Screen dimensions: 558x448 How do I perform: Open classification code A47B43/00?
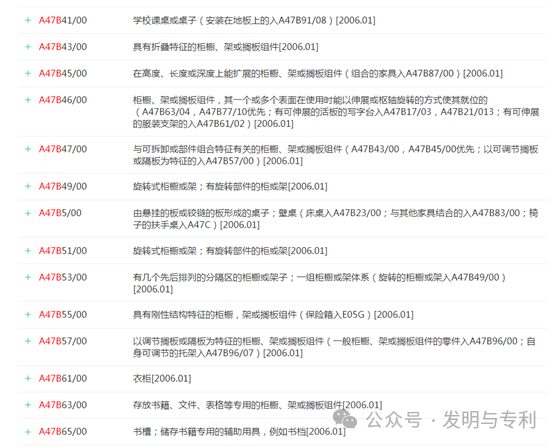[x=63, y=47]
